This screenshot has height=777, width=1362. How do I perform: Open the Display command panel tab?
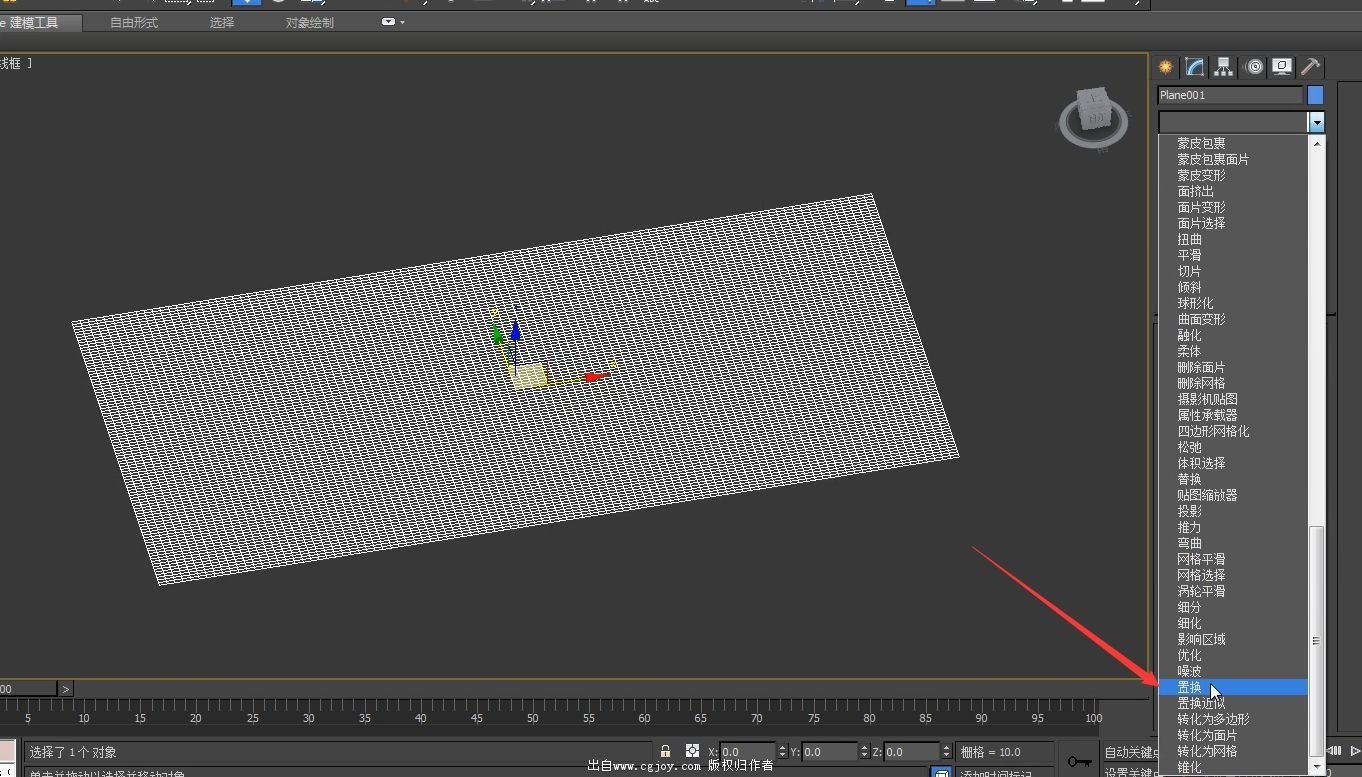point(1282,67)
